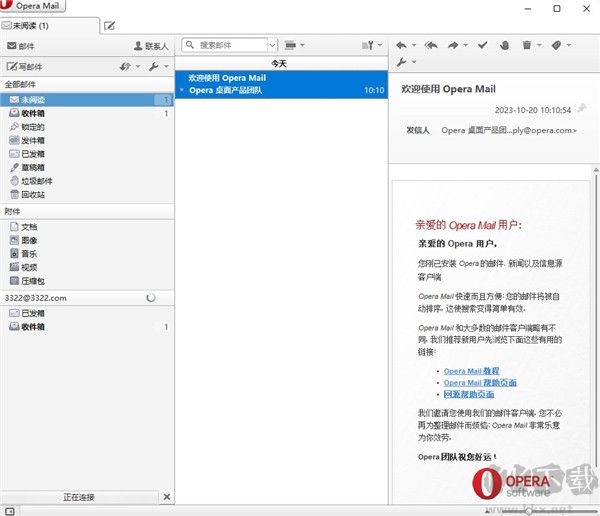Open 已发箱 under 全部邮件

point(87,154)
